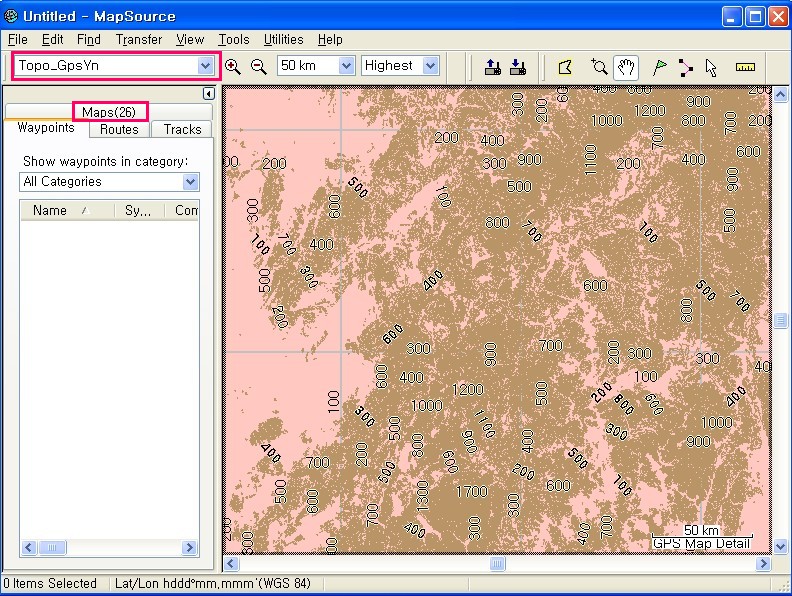The image size is (792, 596).
Task: Click the MapSource globe title icon
Action: point(11,16)
